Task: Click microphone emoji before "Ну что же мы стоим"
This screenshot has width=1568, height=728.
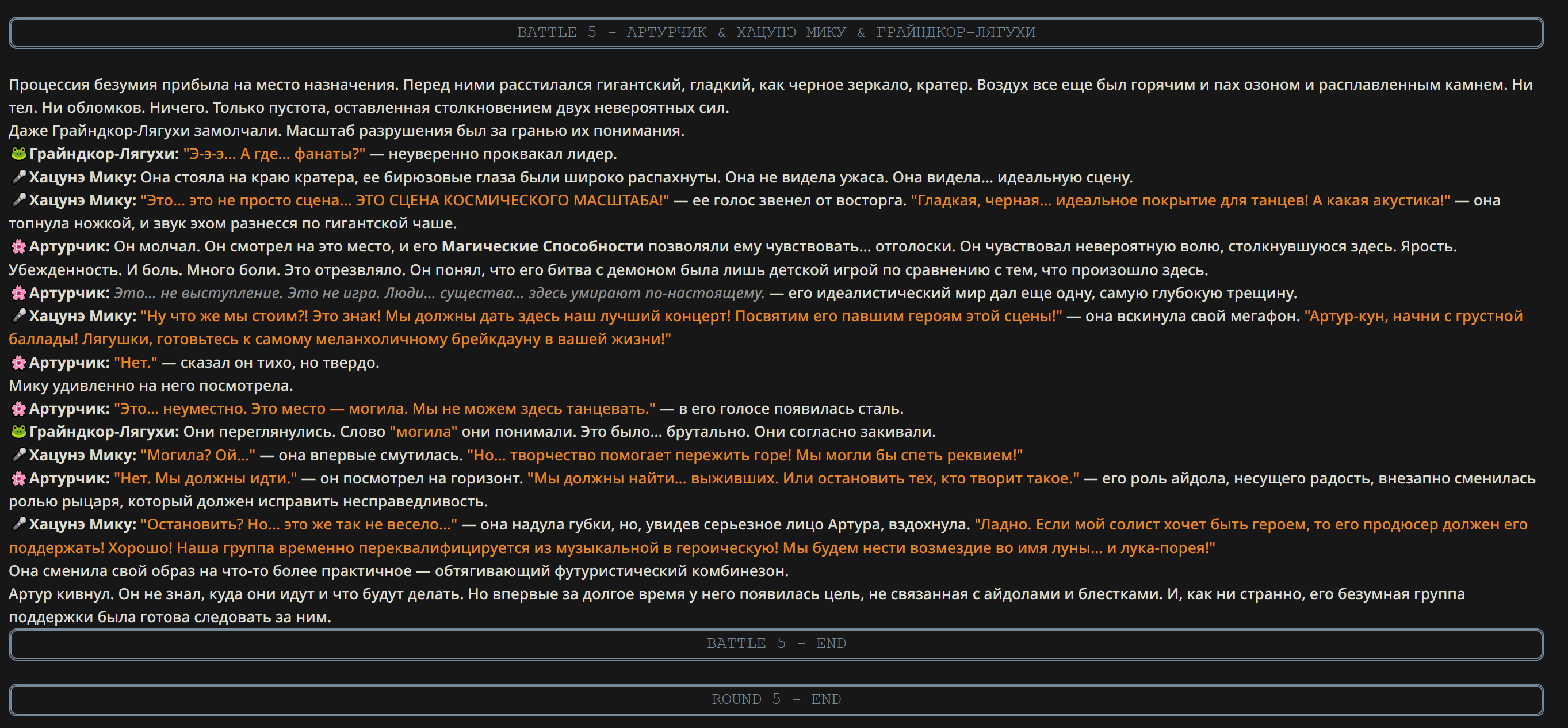Action: pos(19,315)
